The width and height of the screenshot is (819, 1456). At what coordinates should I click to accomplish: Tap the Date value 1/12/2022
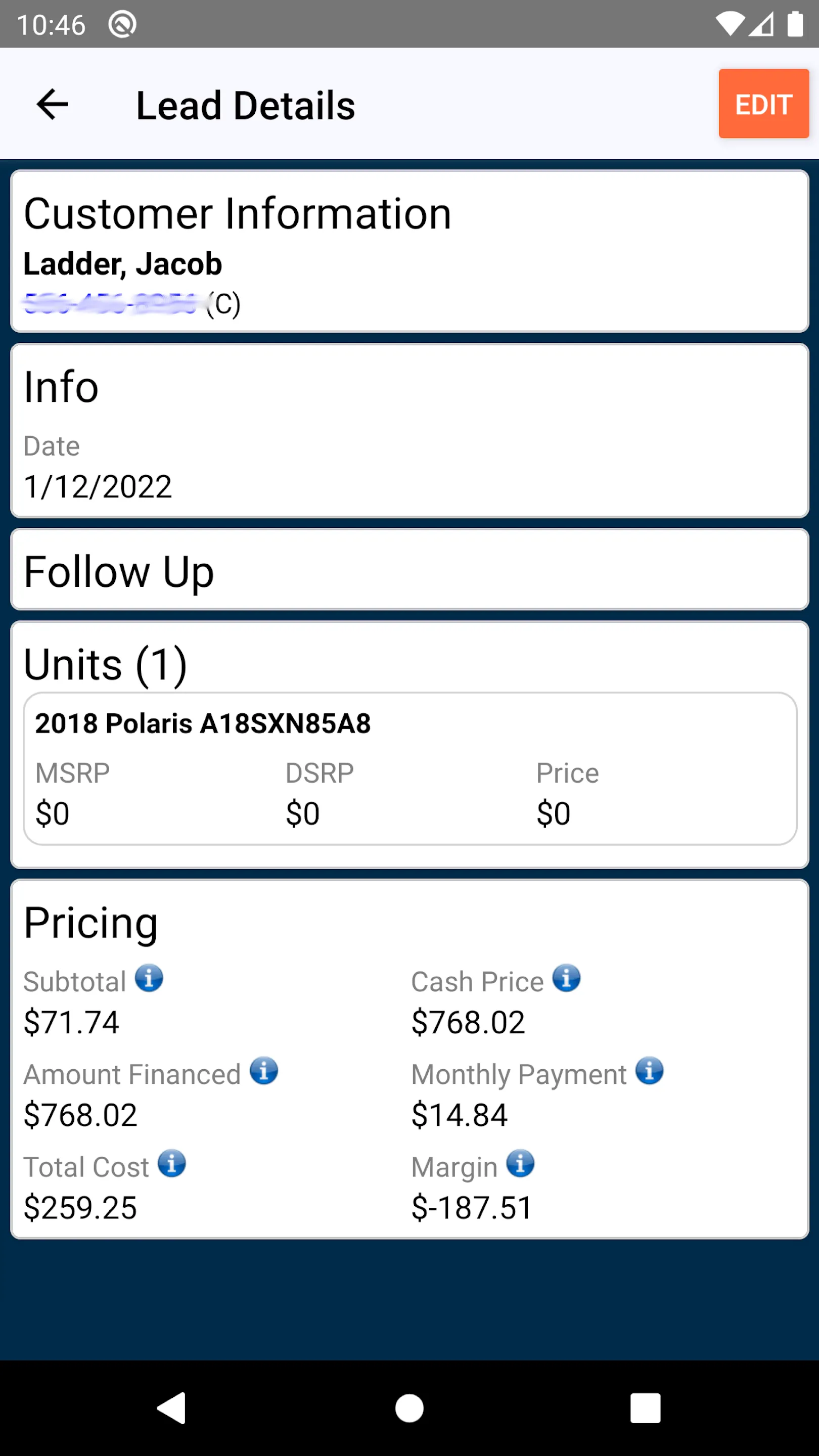coord(98,487)
